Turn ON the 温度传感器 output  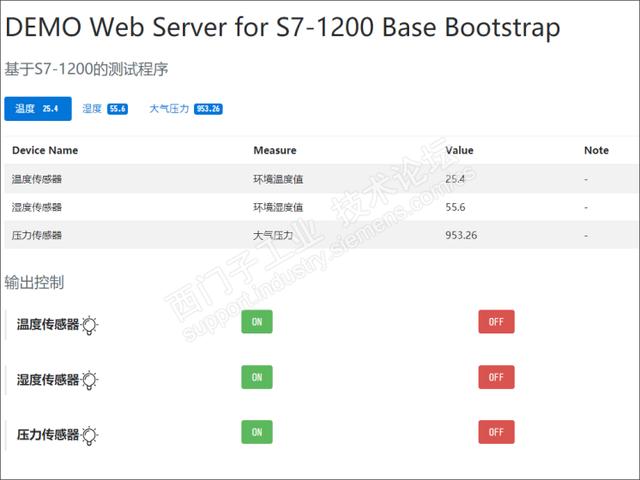[257, 322]
